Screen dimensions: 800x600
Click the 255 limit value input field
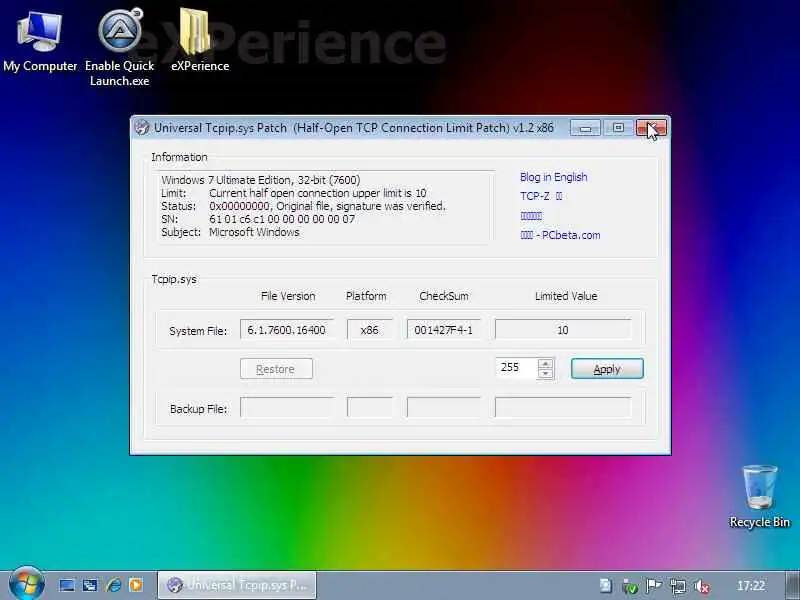tap(516, 368)
